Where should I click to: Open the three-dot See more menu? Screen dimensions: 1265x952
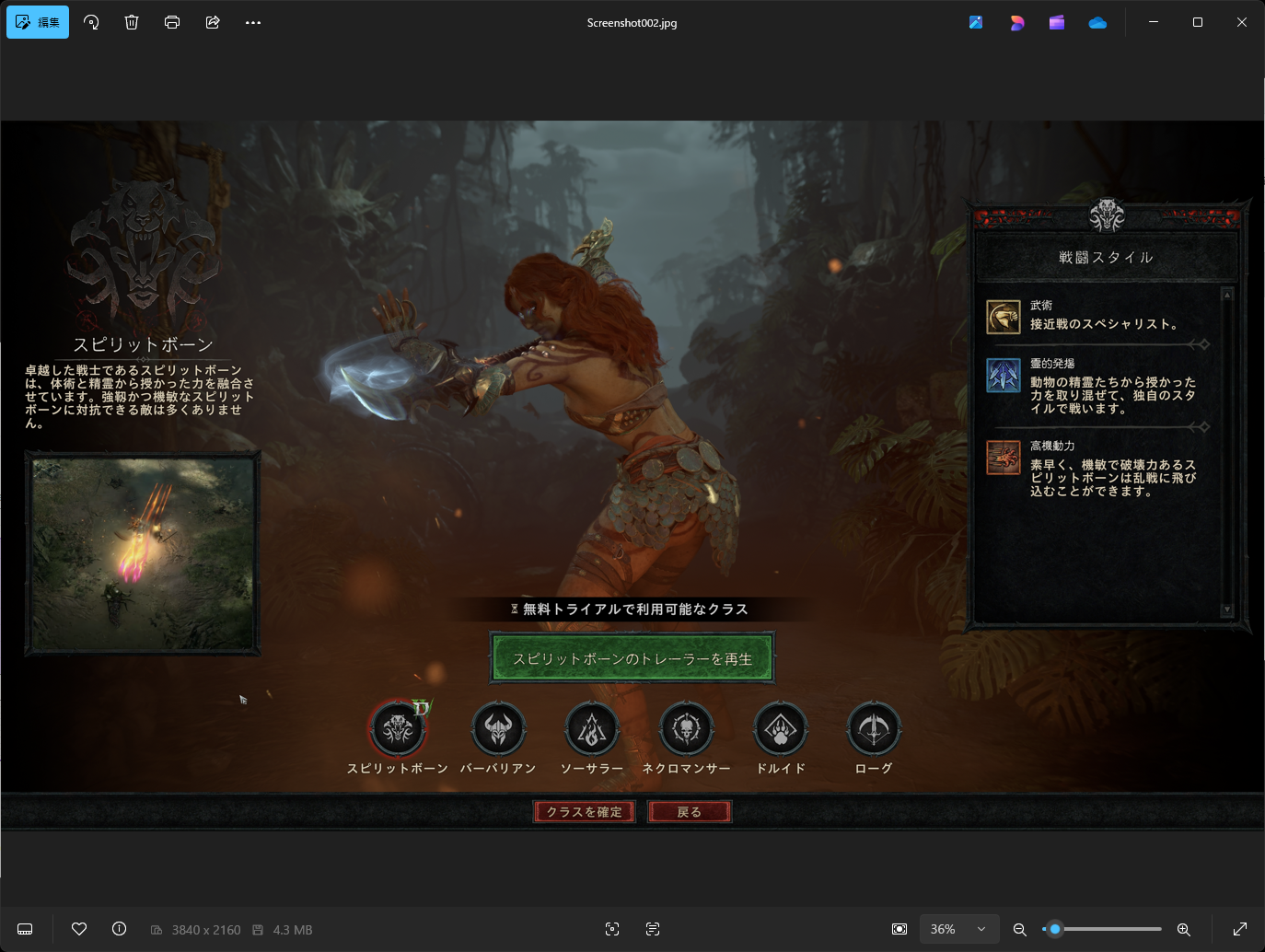pos(253,22)
